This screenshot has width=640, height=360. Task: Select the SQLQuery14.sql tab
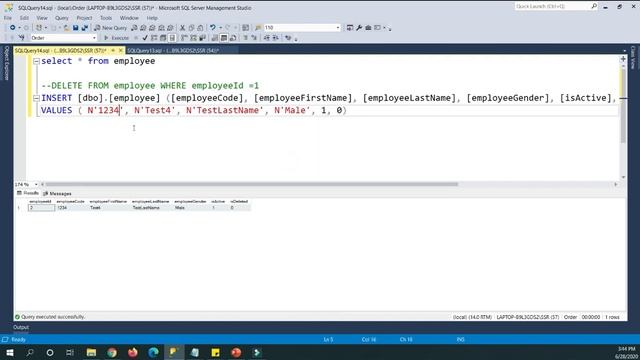(60, 51)
